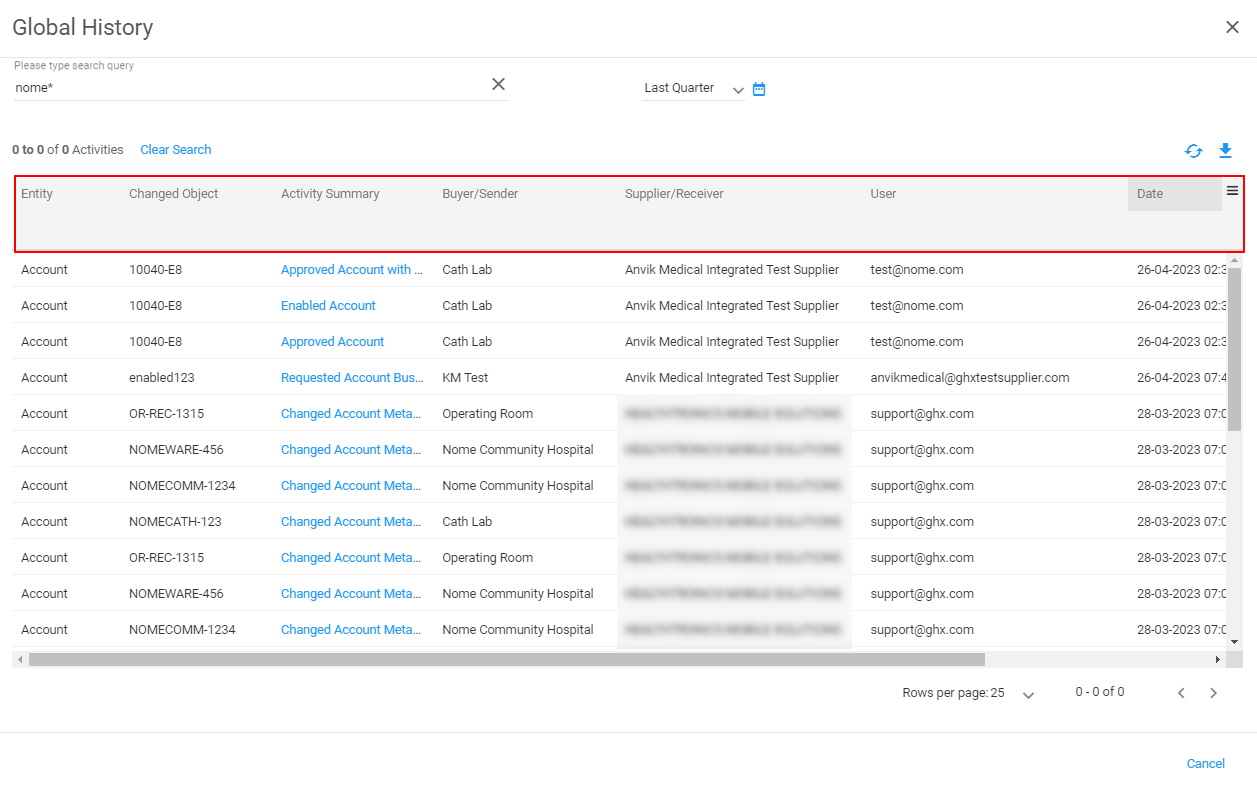
Task: Click the refresh activities icon
Action: 1193,151
